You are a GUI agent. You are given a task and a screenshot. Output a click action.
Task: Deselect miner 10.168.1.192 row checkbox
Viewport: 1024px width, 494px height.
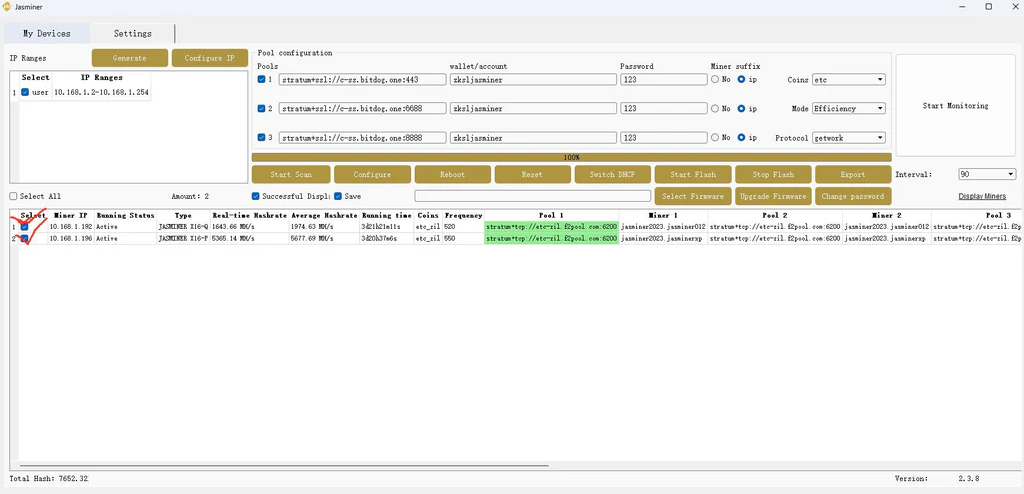25,227
